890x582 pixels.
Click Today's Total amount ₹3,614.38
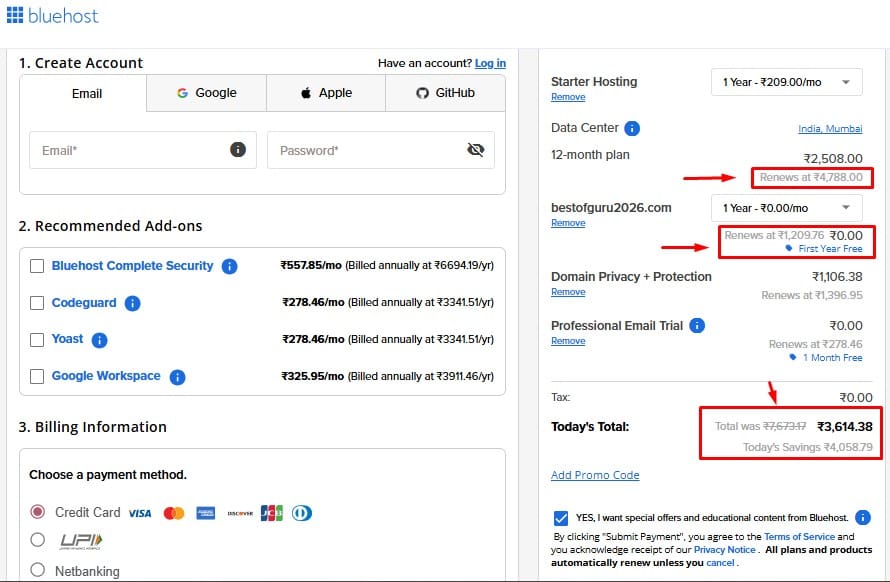845,426
